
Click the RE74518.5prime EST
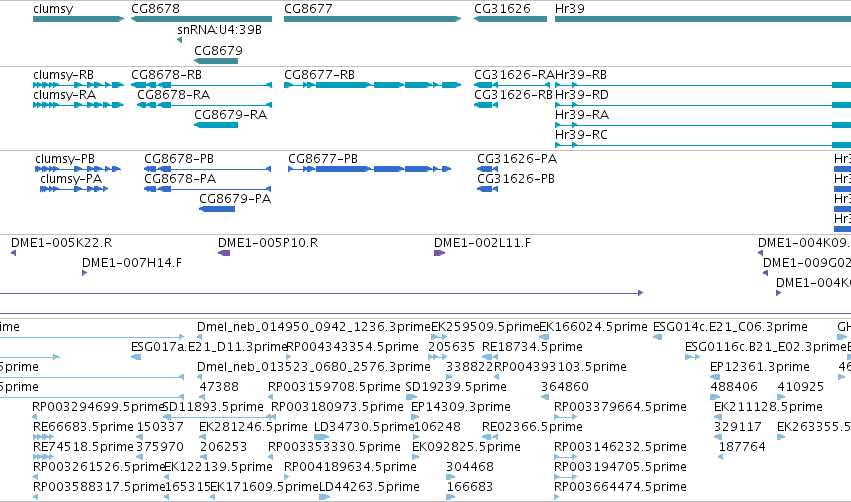click(43, 457)
